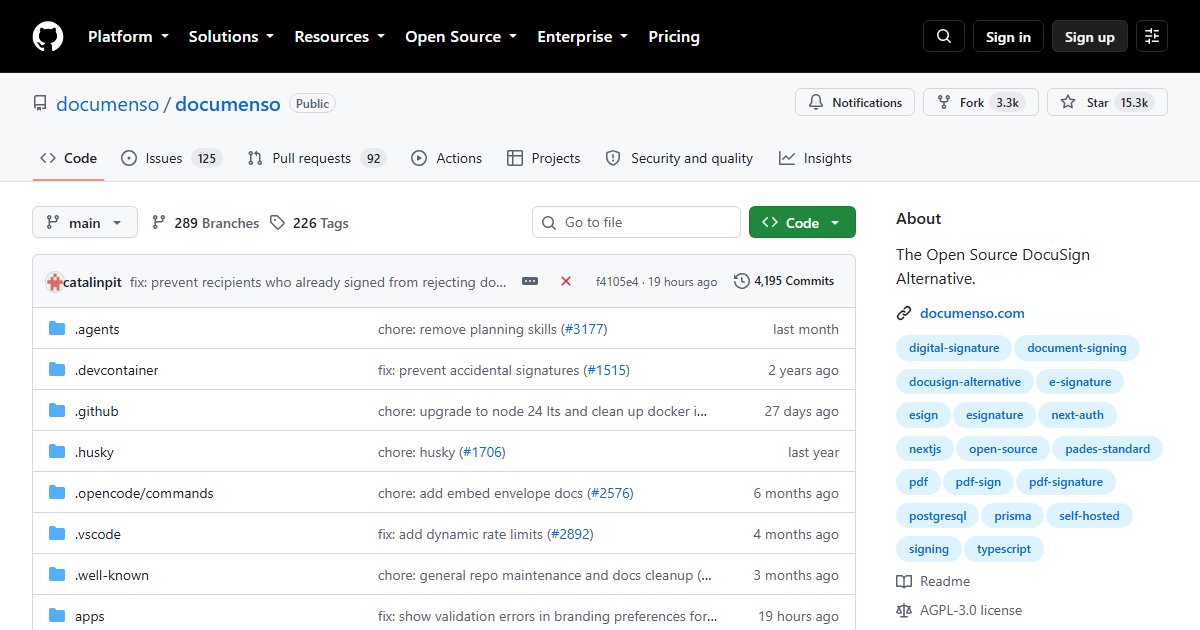Switch to the Code tab

click(68, 158)
